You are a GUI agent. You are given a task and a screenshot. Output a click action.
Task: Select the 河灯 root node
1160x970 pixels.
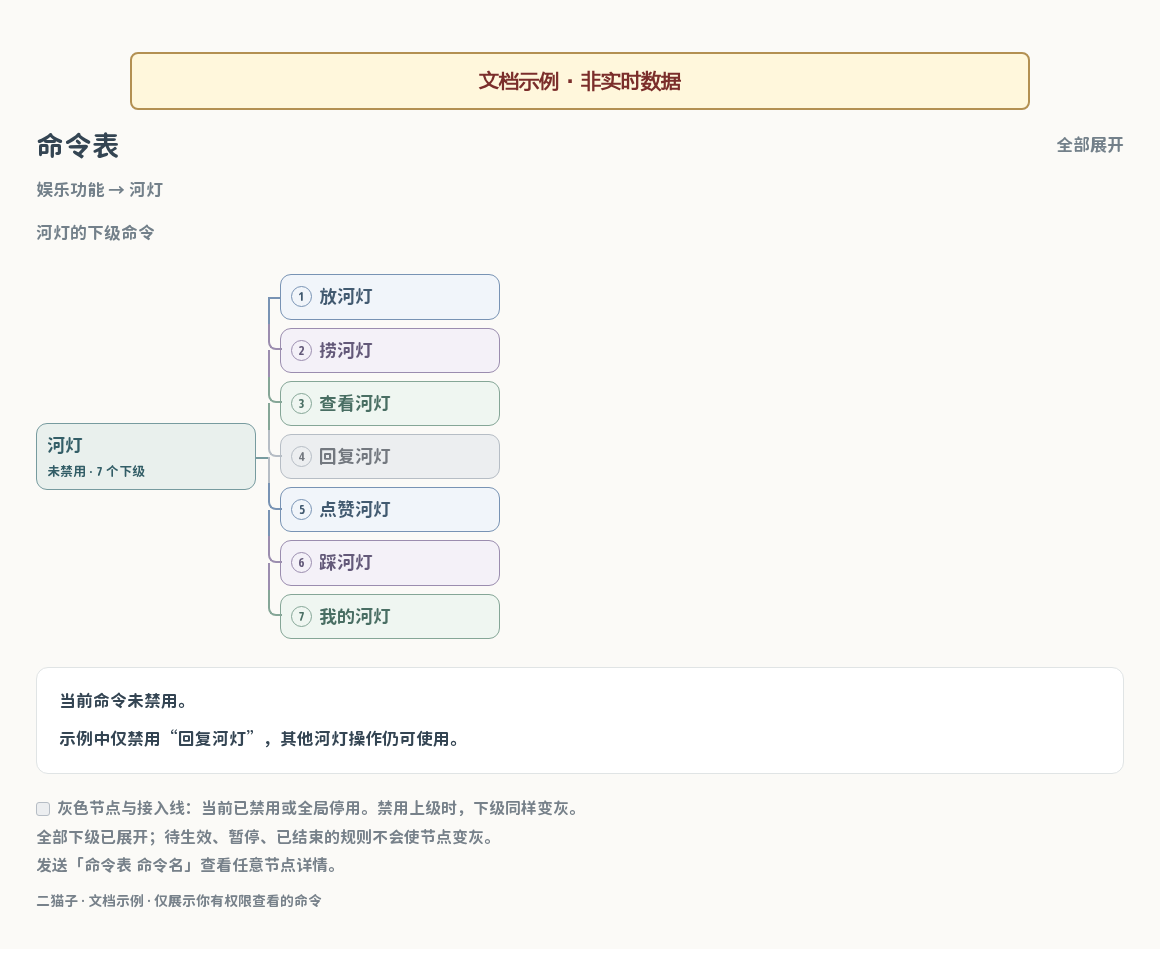(146, 457)
